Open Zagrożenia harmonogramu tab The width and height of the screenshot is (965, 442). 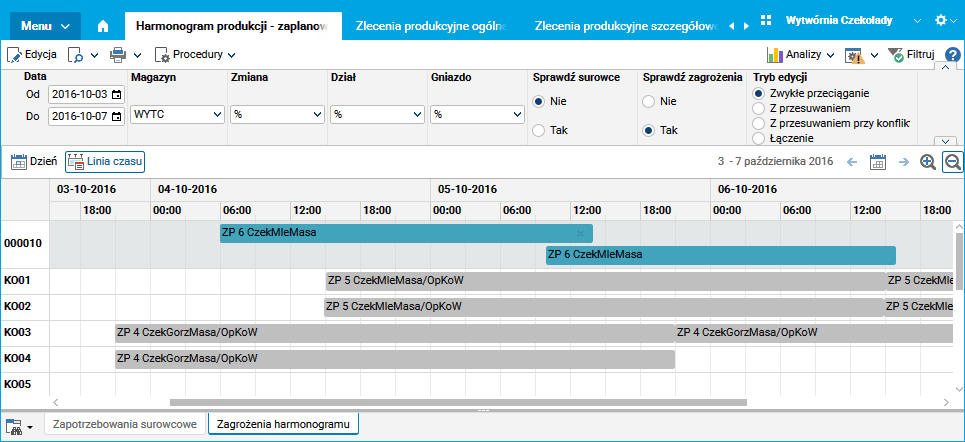[284, 424]
